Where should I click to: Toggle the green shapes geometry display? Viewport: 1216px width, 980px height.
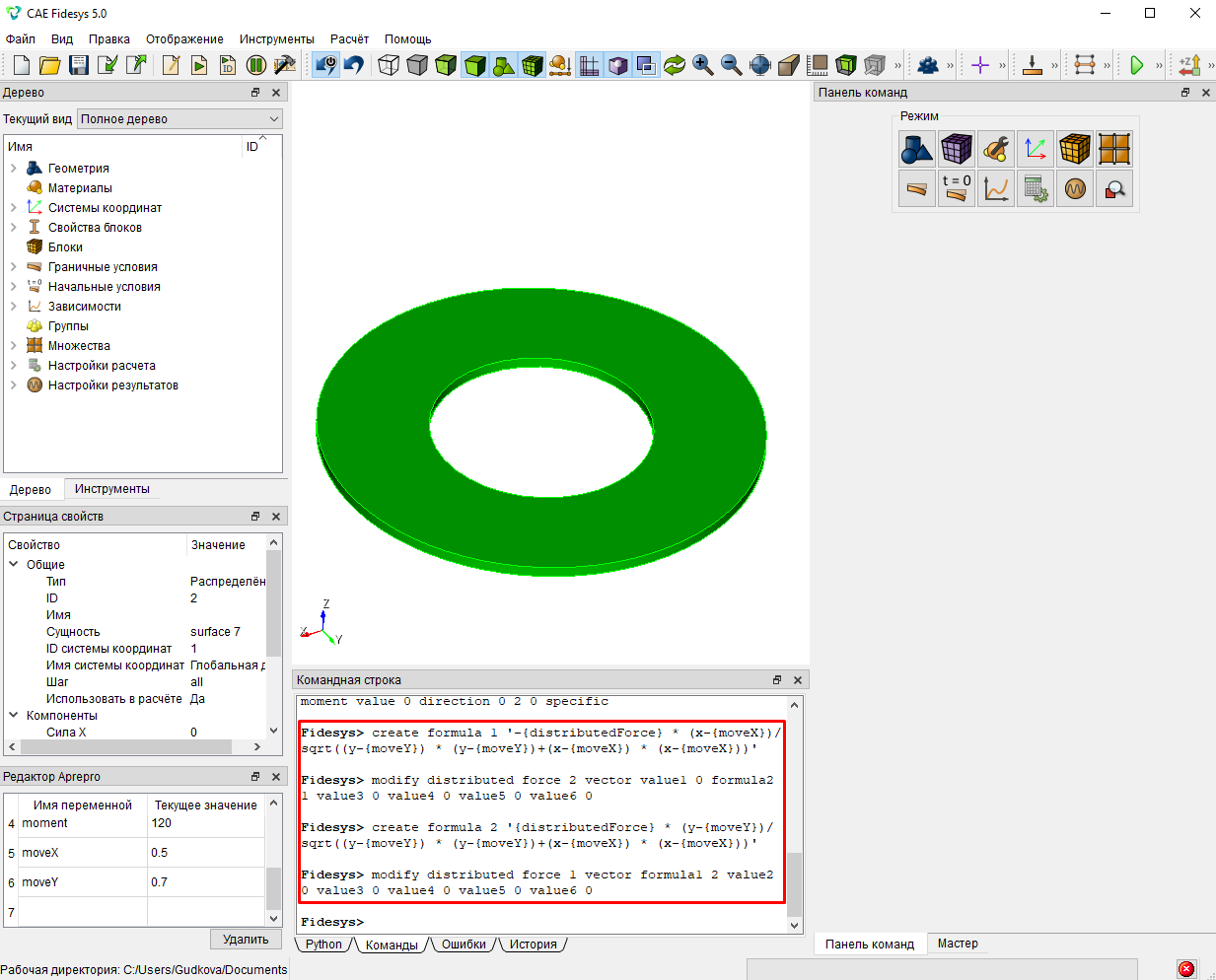click(503, 65)
